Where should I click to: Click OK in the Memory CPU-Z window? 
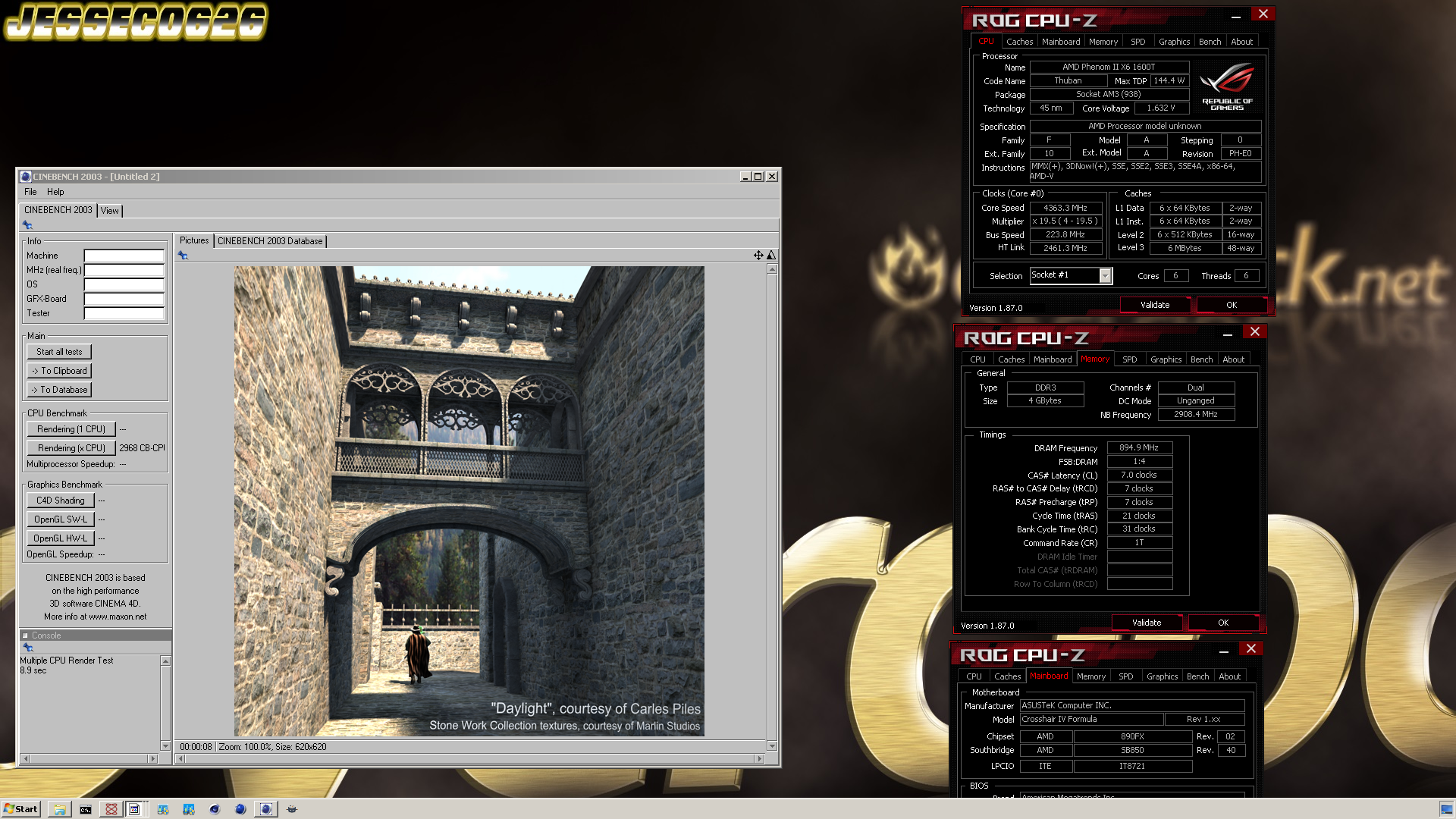tap(1223, 623)
